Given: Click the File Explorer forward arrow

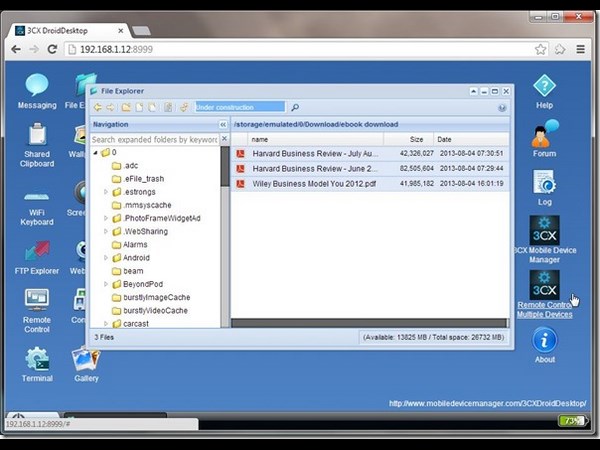Looking at the screenshot, I should click(110, 108).
